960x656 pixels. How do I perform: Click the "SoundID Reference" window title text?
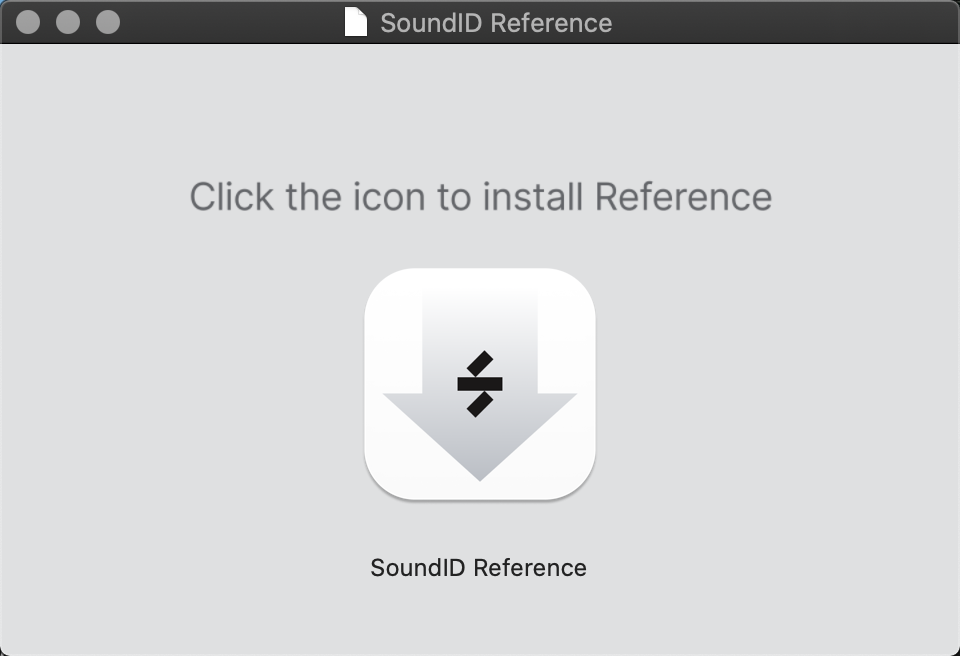click(x=497, y=23)
